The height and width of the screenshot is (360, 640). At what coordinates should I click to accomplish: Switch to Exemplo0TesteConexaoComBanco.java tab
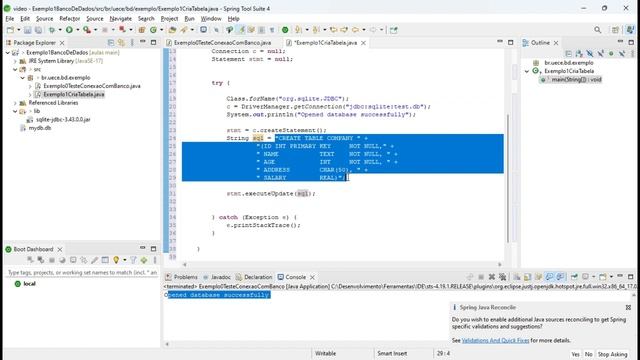(222, 42)
